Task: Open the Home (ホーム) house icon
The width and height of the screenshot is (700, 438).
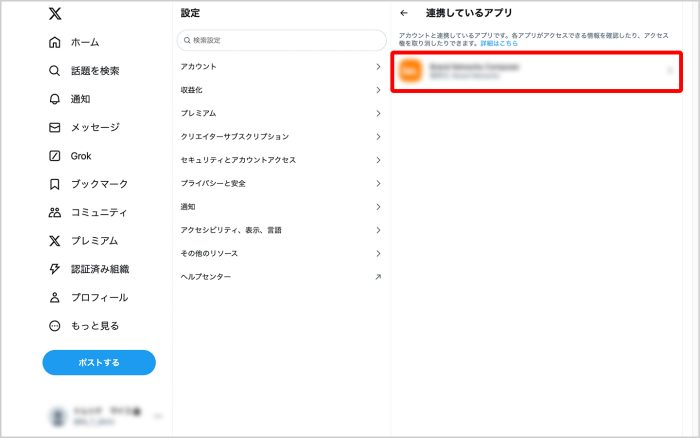Action: click(x=55, y=43)
